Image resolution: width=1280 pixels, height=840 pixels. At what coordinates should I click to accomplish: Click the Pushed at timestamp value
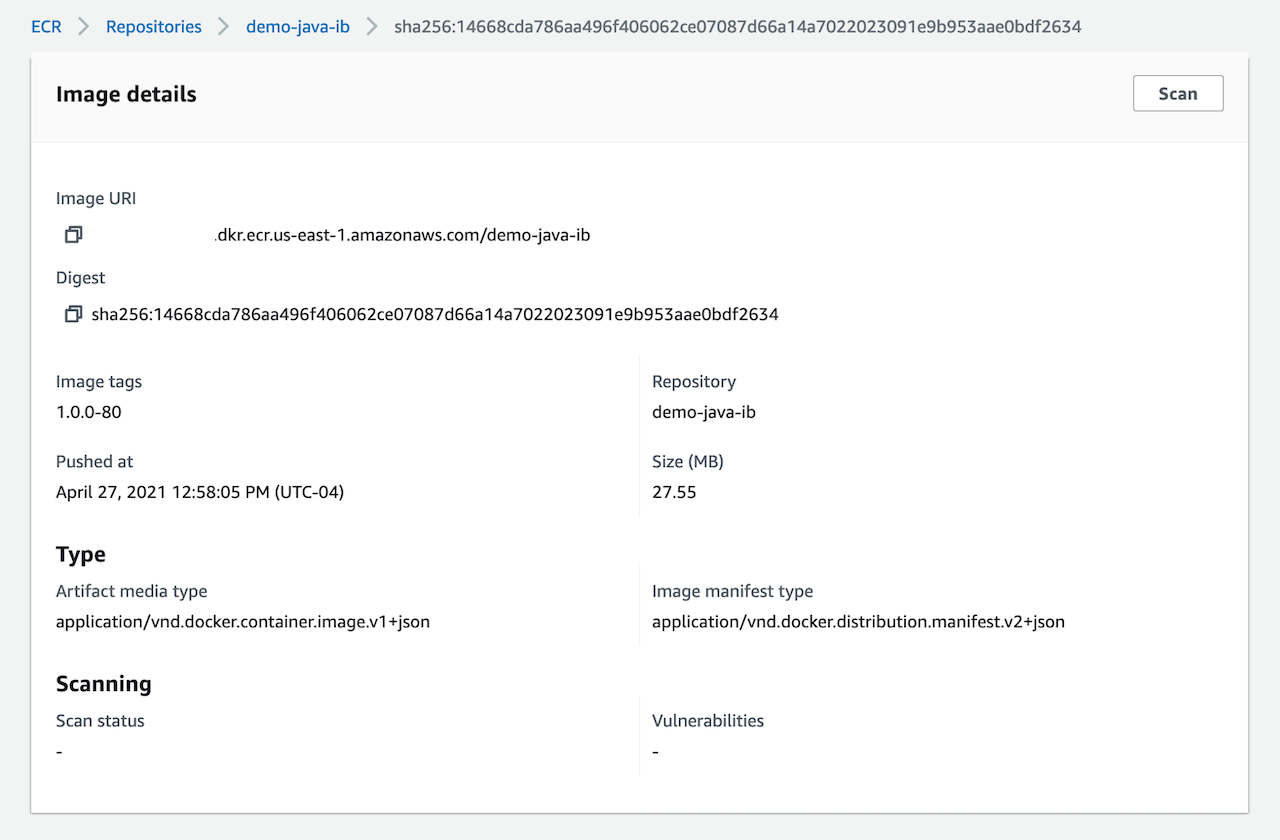[199, 491]
